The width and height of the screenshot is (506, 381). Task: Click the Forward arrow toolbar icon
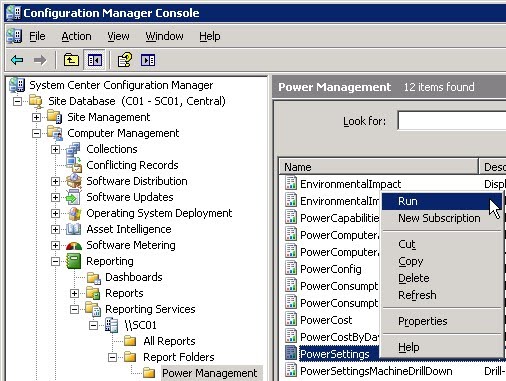(x=40, y=60)
